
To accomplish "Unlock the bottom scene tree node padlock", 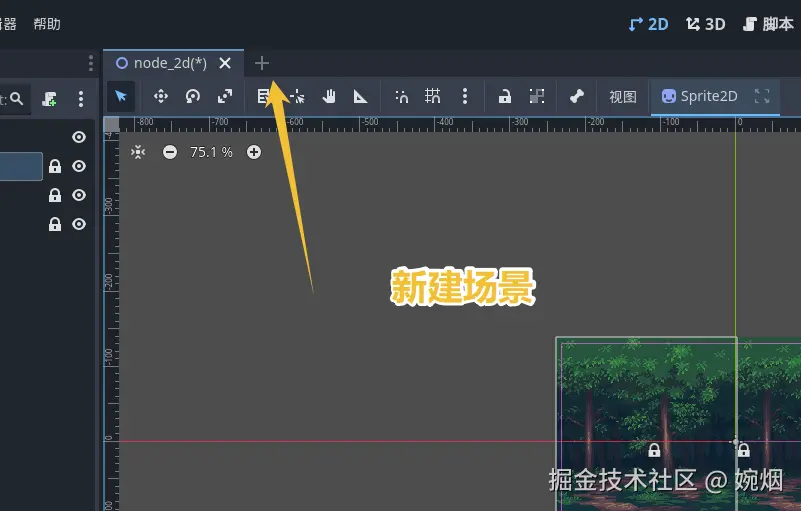I will coord(55,224).
